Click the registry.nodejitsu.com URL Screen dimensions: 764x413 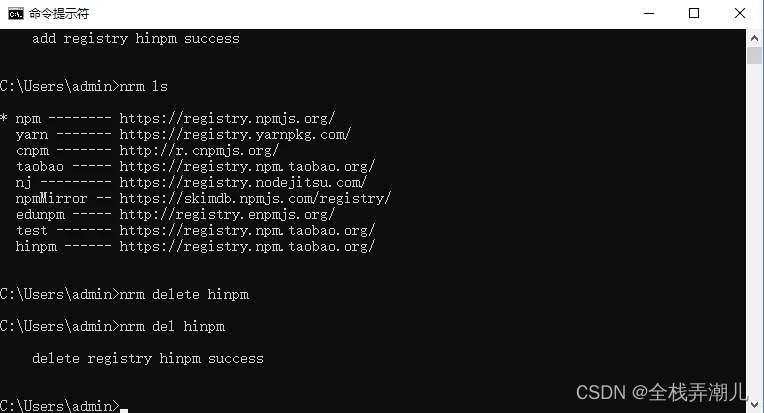pyautogui.click(x=243, y=182)
